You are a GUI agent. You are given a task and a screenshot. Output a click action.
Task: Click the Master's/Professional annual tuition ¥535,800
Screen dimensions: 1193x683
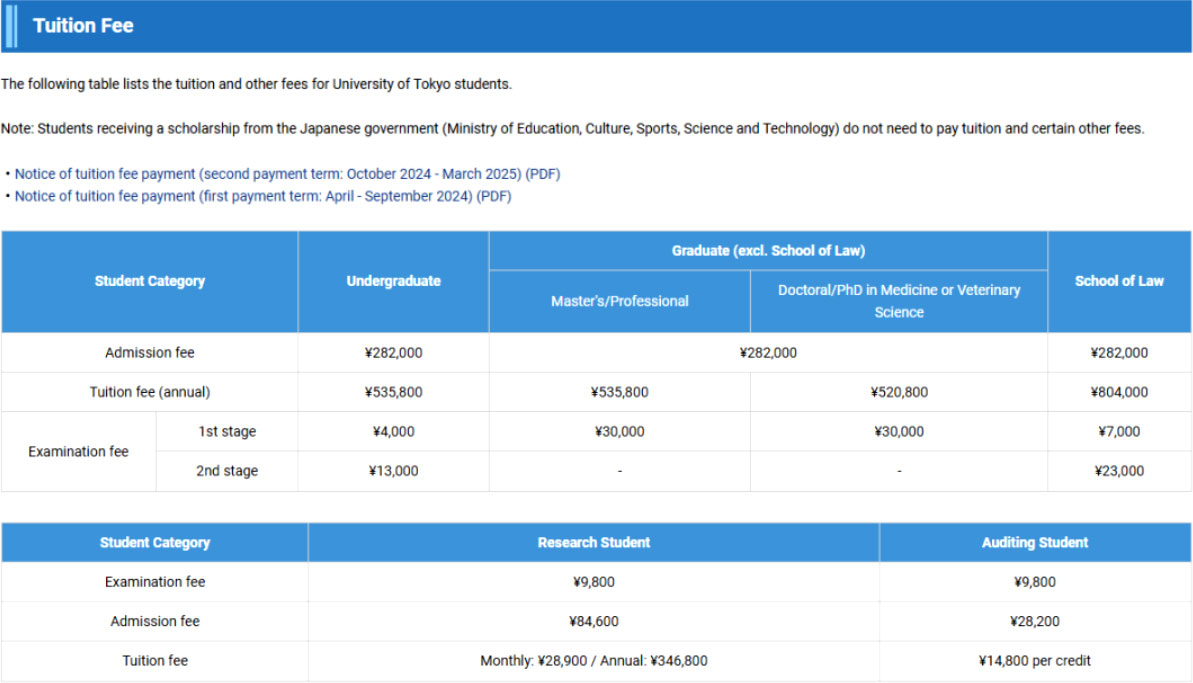point(619,392)
